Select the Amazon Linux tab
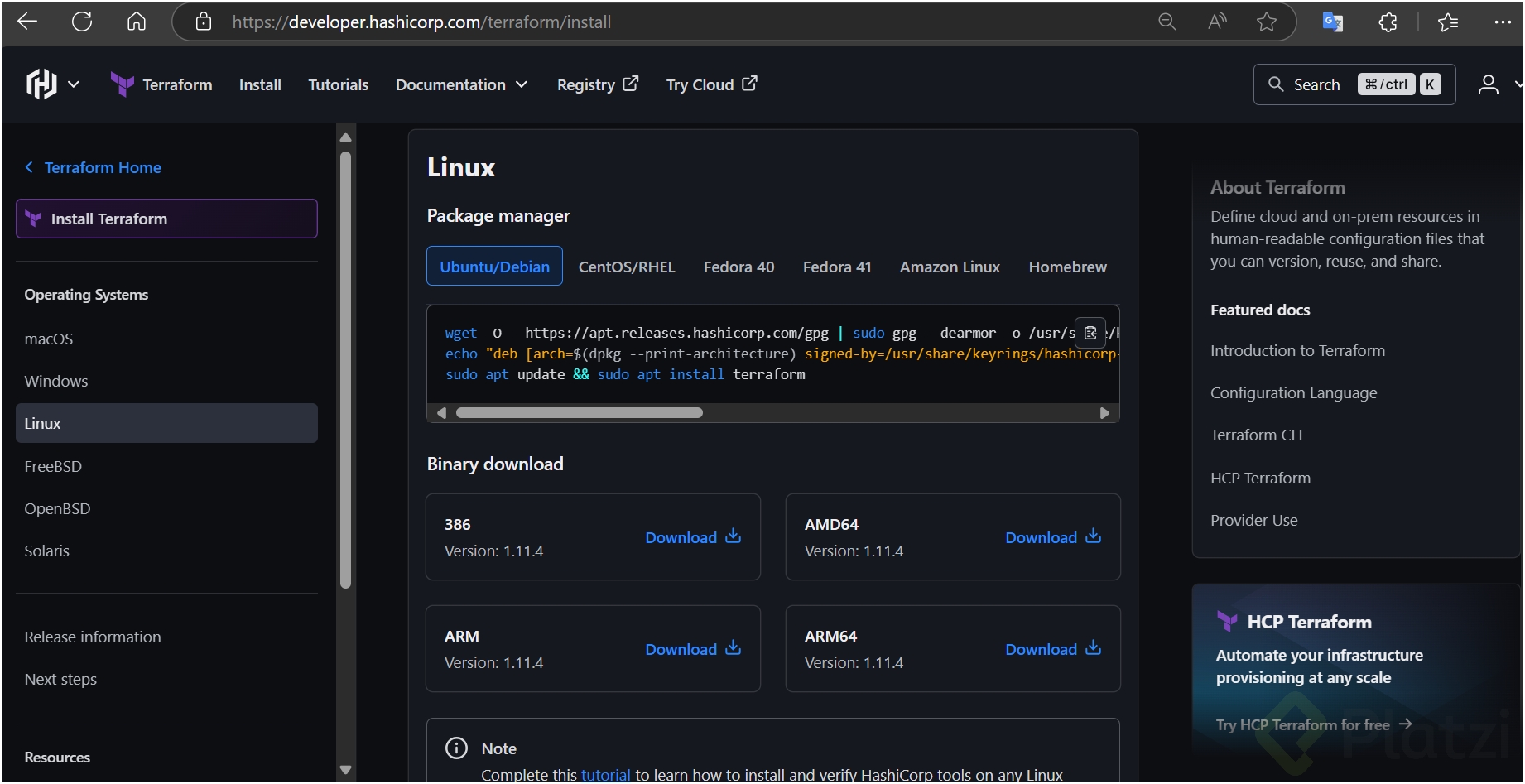 tap(950, 267)
